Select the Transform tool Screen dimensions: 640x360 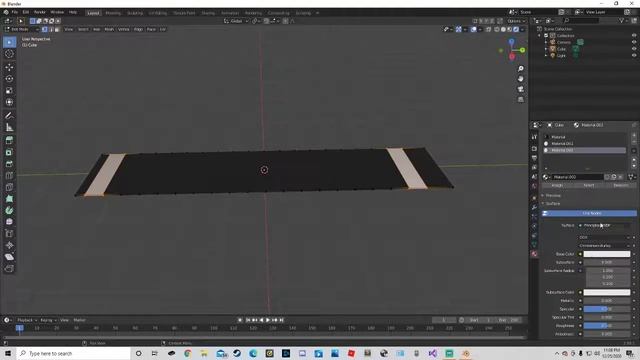[9, 102]
